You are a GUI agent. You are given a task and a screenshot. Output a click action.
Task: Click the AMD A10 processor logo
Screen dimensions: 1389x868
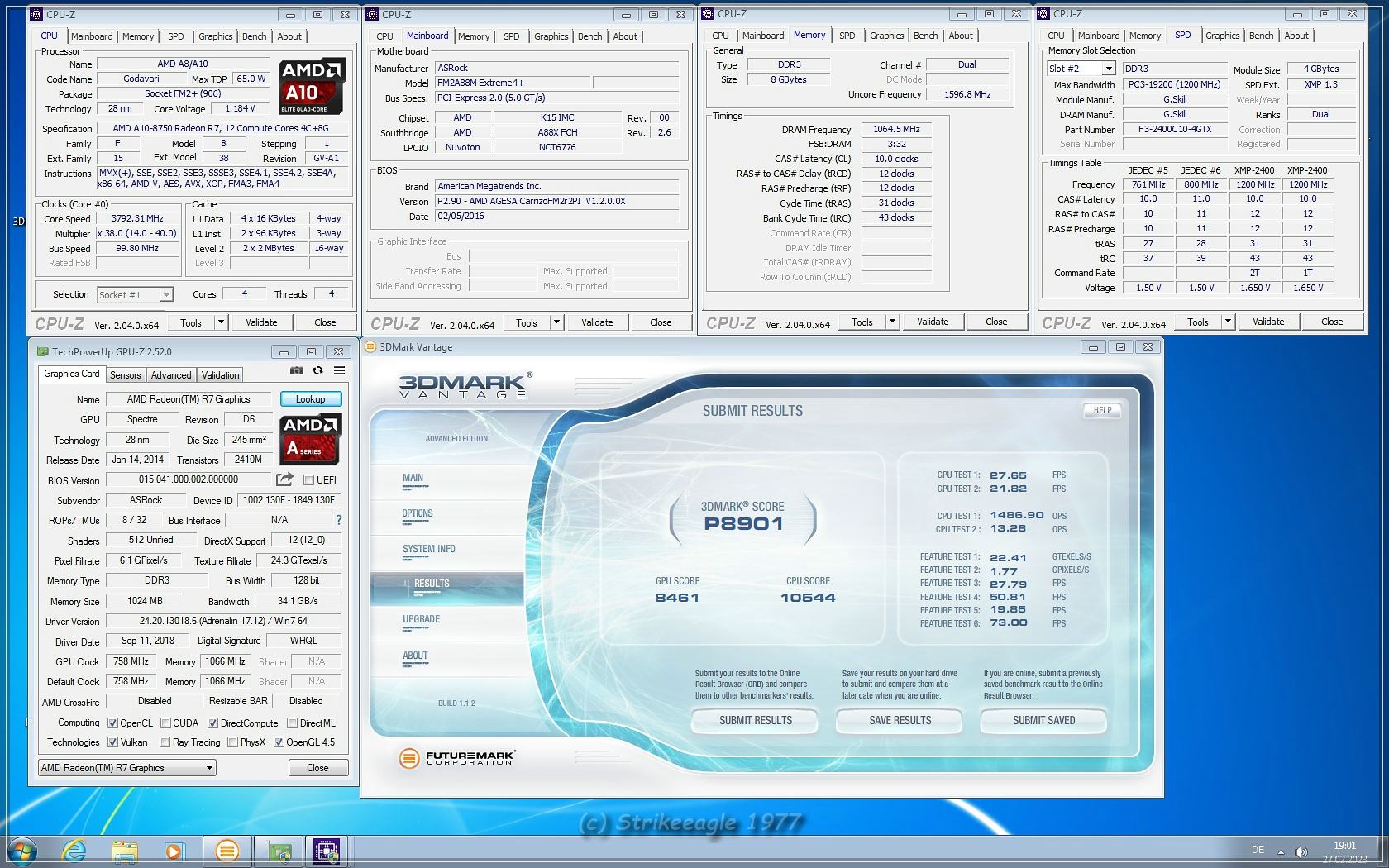click(311, 87)
